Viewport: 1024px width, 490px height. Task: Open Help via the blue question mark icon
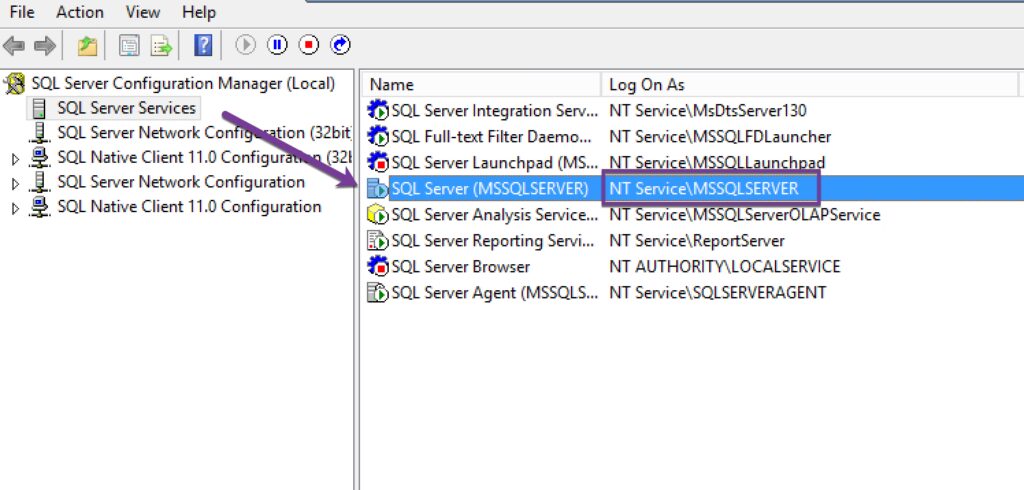click(x=203, y=45)
